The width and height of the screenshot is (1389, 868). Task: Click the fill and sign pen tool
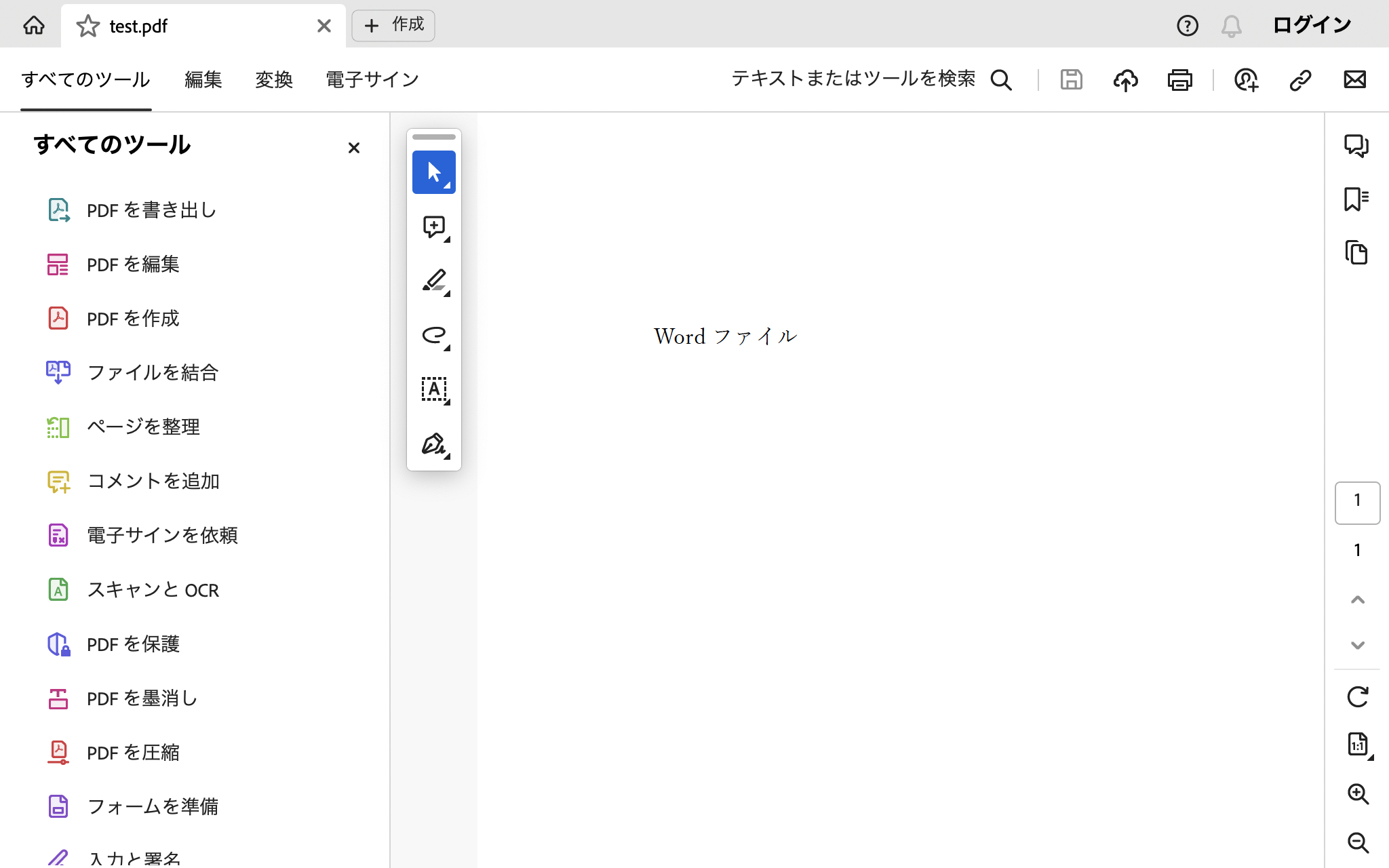click(x=434, y=444)
